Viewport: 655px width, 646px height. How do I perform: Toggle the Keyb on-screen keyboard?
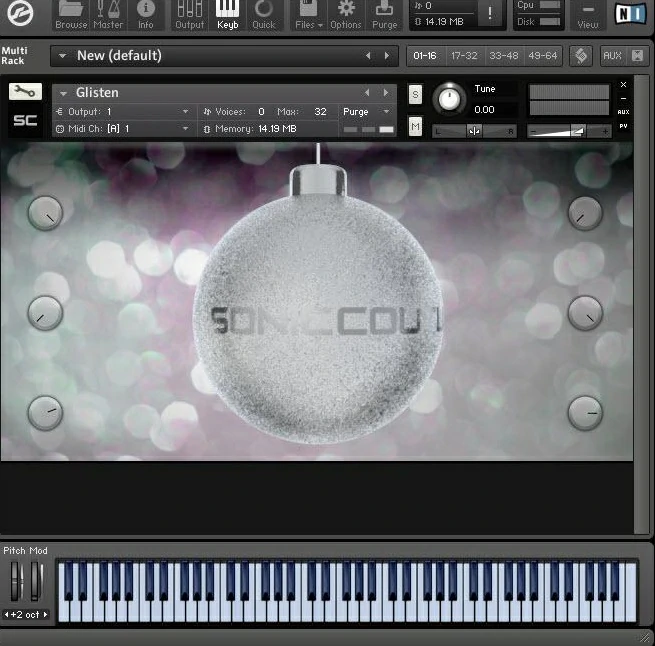pos(228,15)
